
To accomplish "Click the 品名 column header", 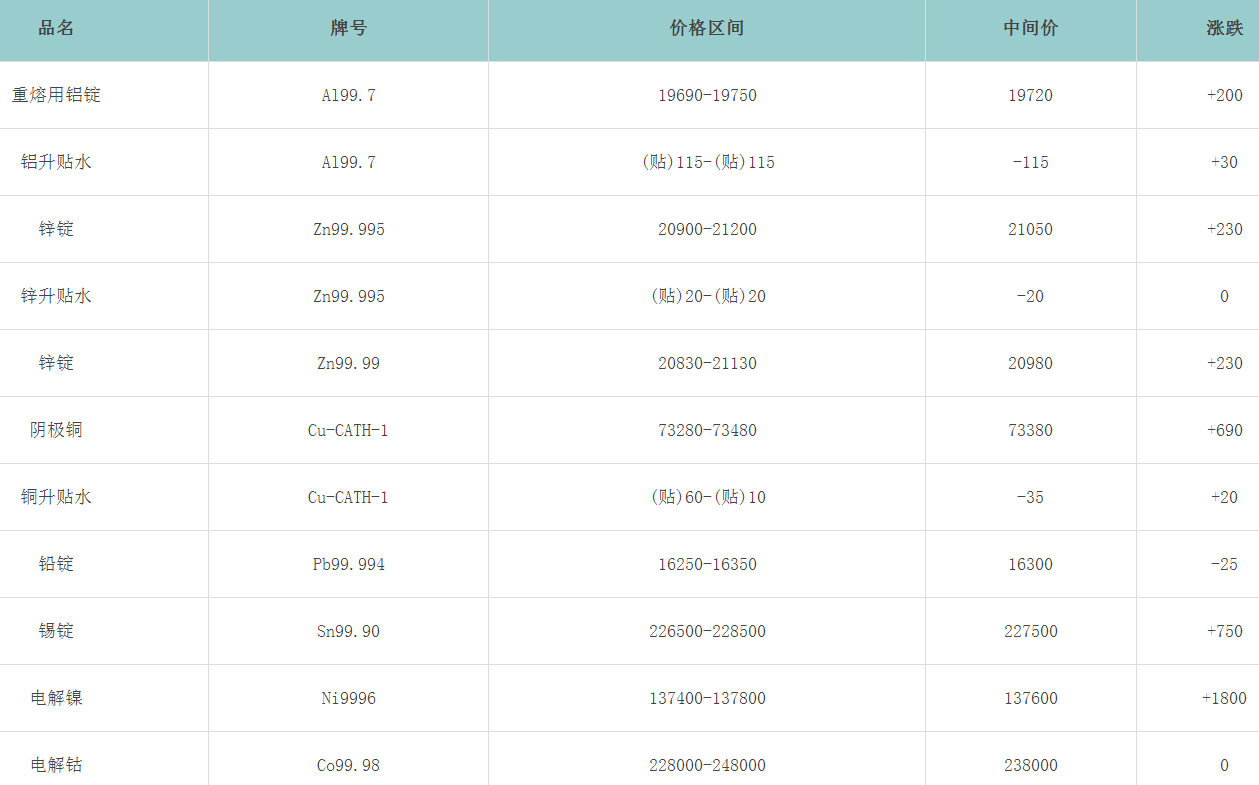I will pyautogui.click(x=56, y=28).
